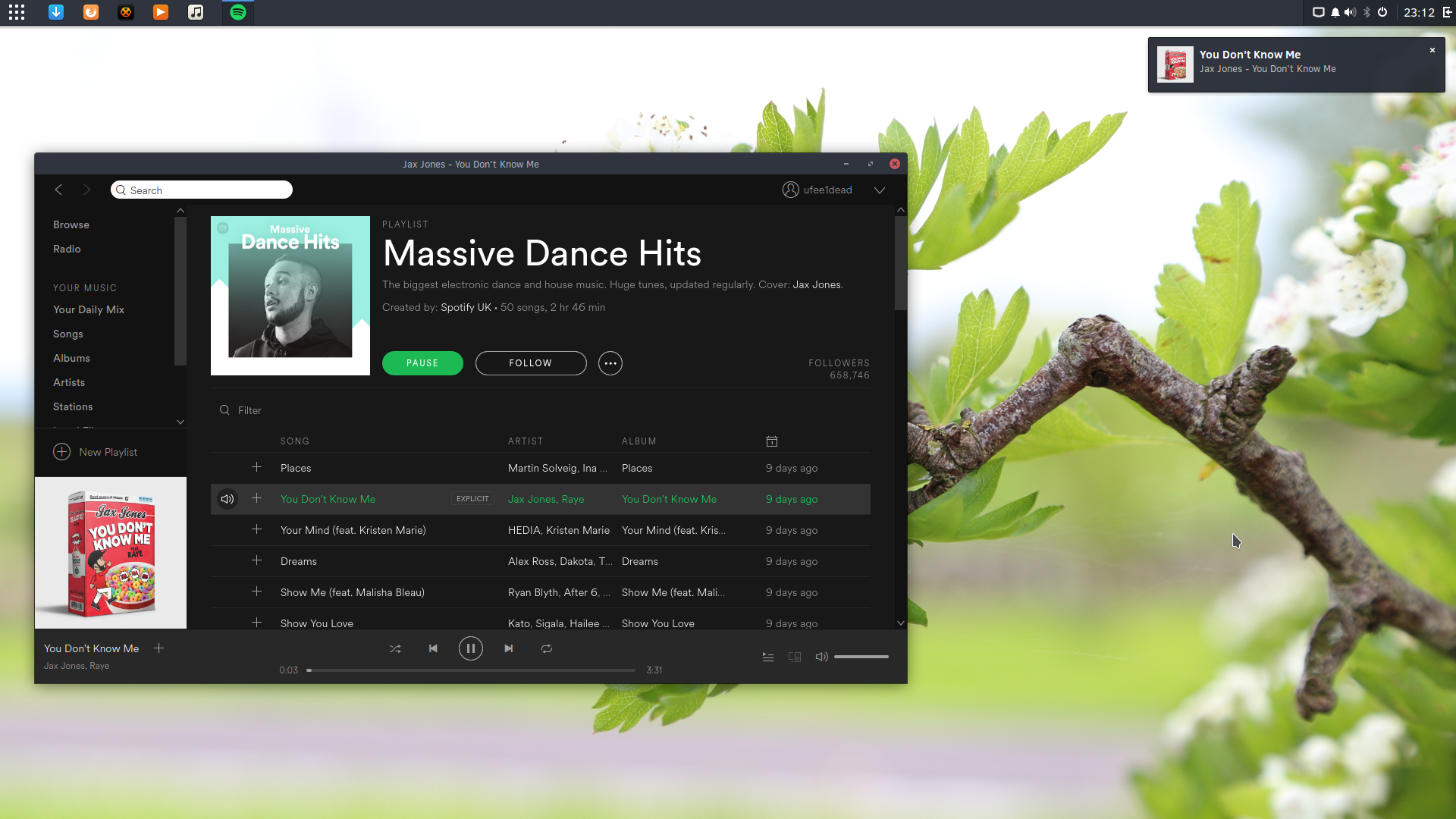The image size is (1456, 819).
Task: Click the Spotify icon in top panel
Action: (x=238, y=12)
